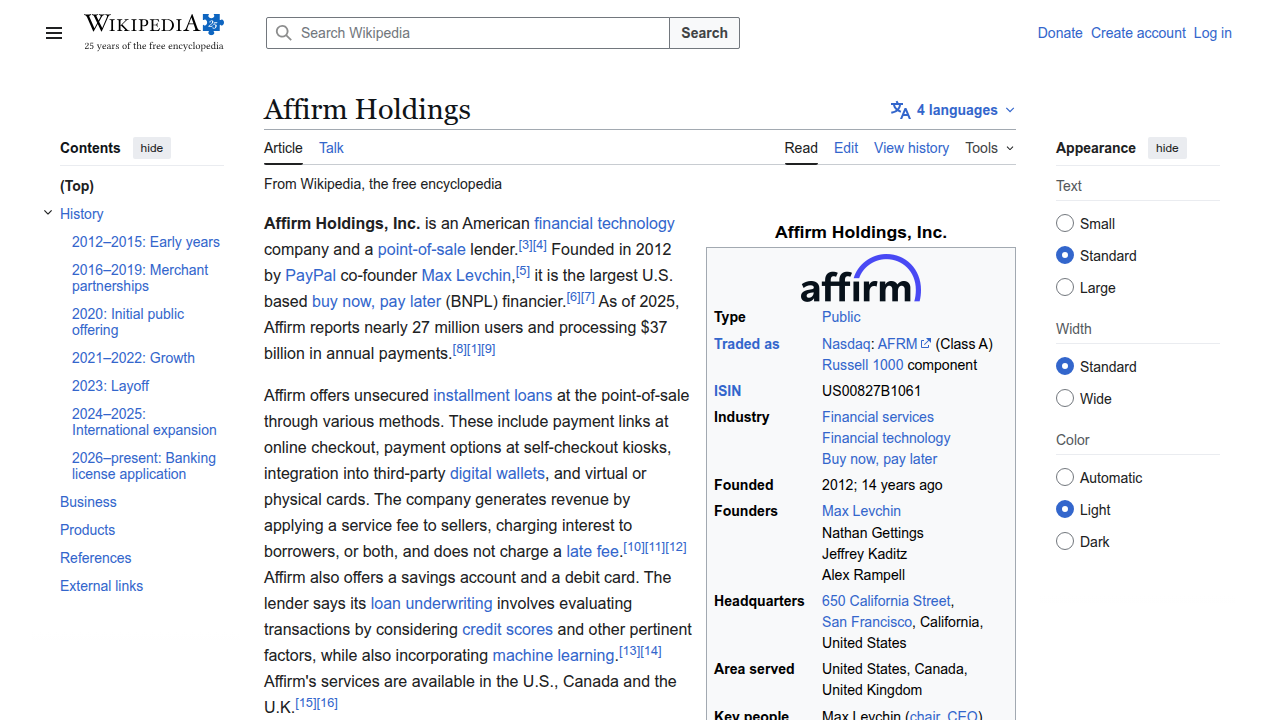1280x720 pixels.
Task: Open the financial technology article link
Action: click(604, 223)
